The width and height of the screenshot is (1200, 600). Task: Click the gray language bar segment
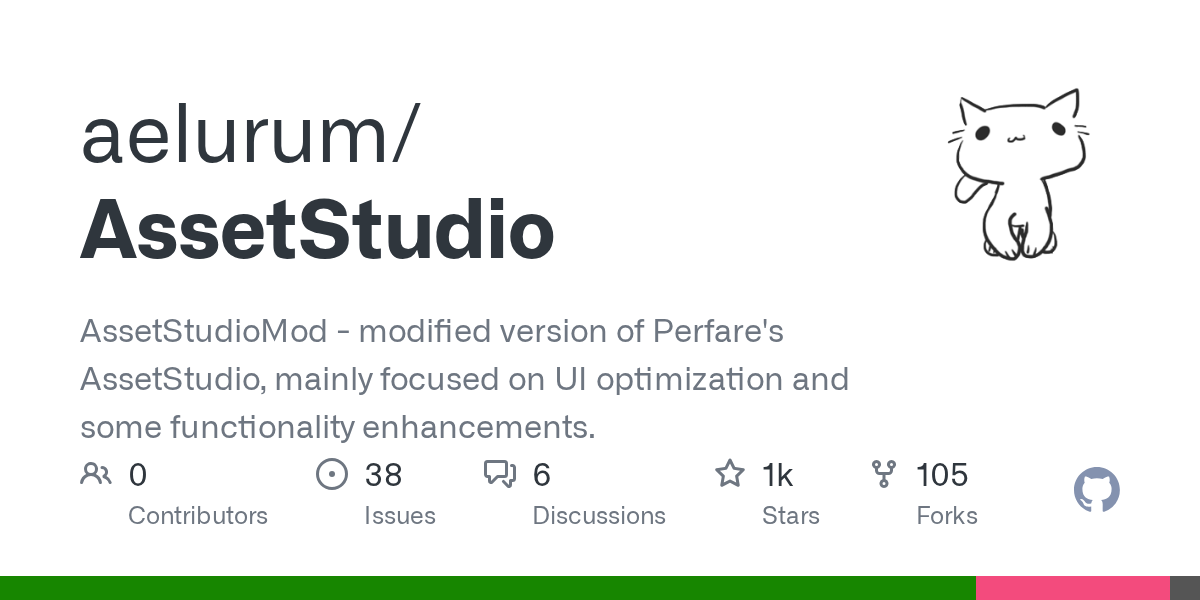(x=1185, y=588)
